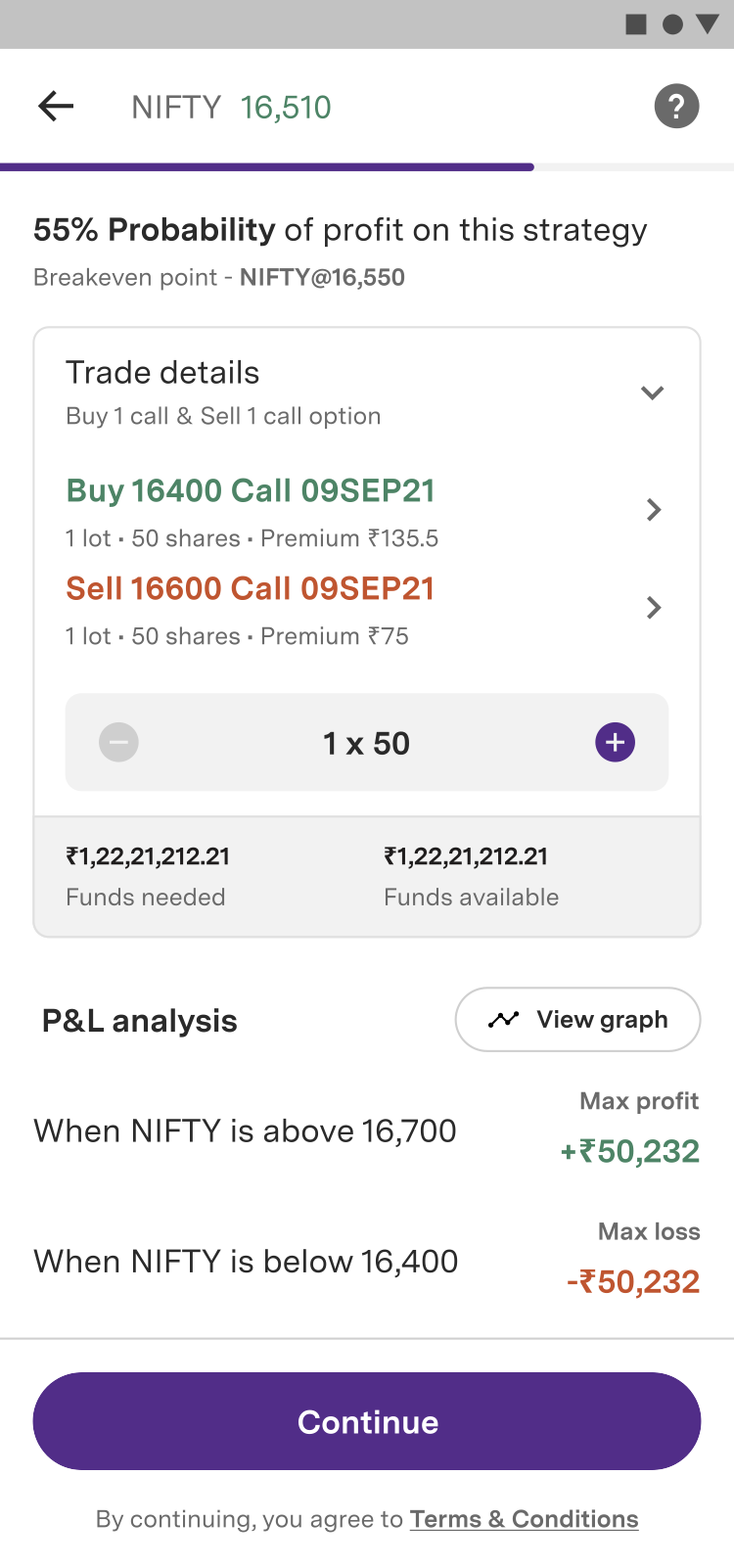The height and width of the screenshot is (1568, 734).
Task: Tap the Funds needed amount
Action: click(148, 856)
